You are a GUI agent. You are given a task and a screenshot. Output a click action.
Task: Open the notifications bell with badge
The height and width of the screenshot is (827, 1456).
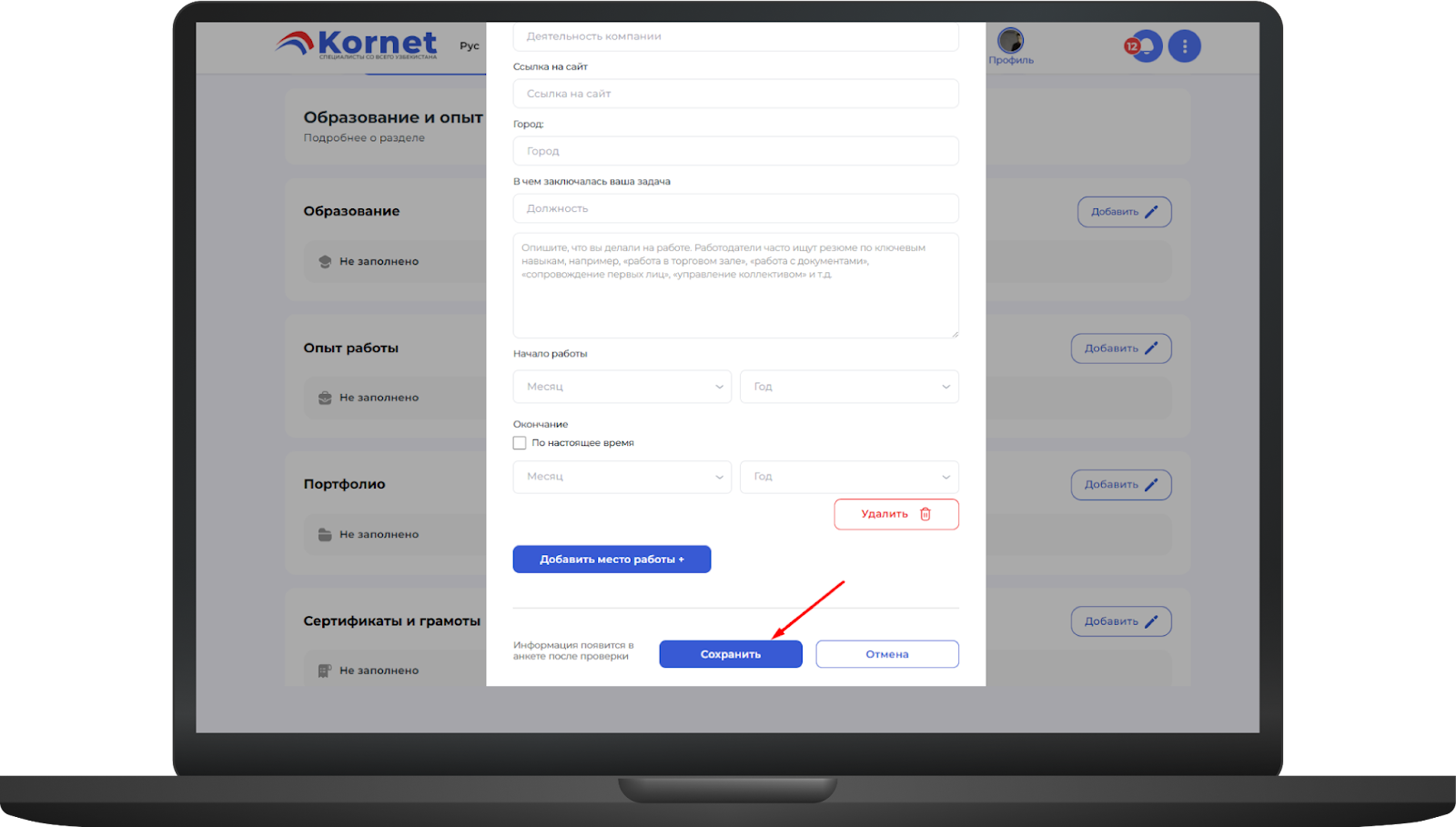coord(1143,45)
